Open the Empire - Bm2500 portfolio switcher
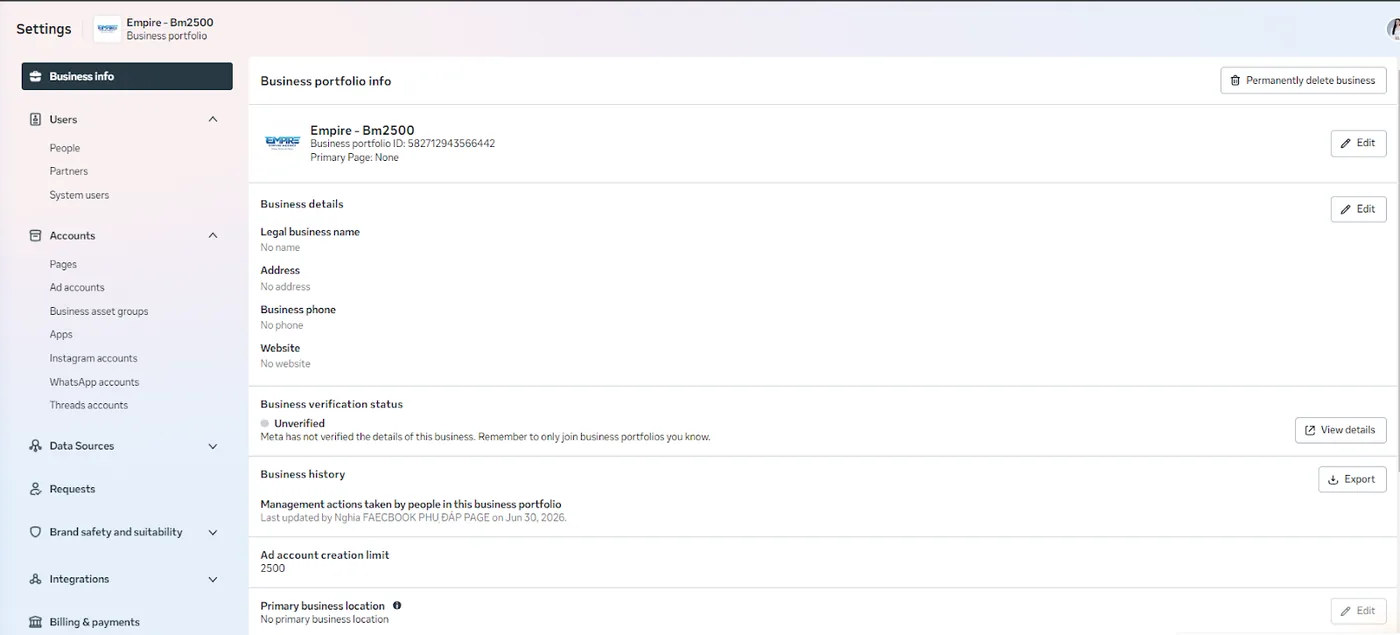The height and width of the screenshot is (635, 1400). (154, 29)
